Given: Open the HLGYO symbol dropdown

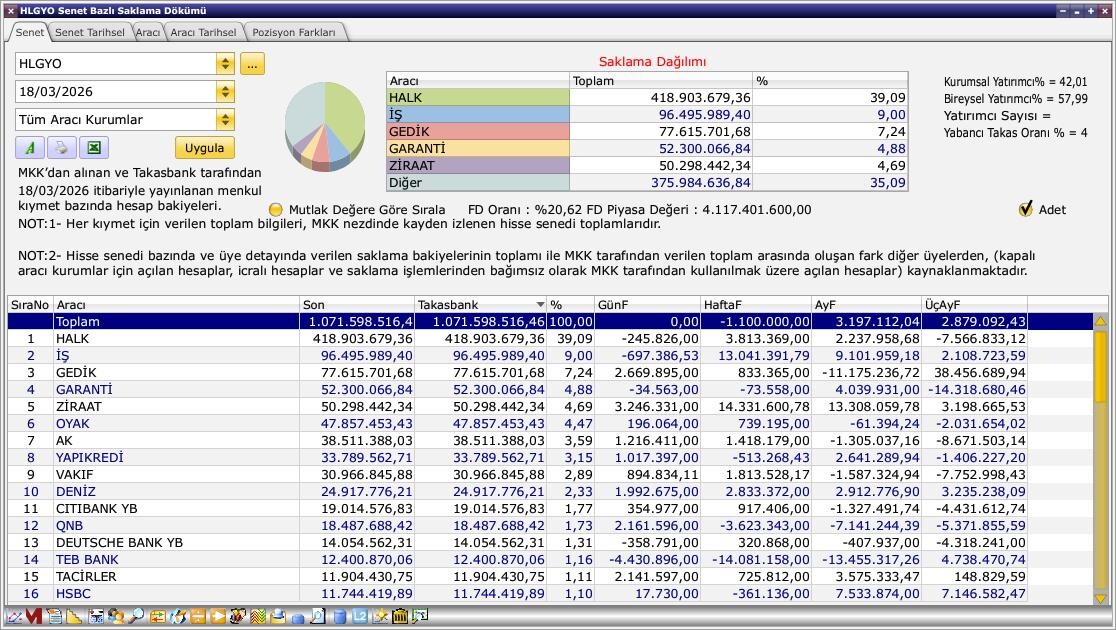Looking at the screenshot, I should (x=225, y=64).
